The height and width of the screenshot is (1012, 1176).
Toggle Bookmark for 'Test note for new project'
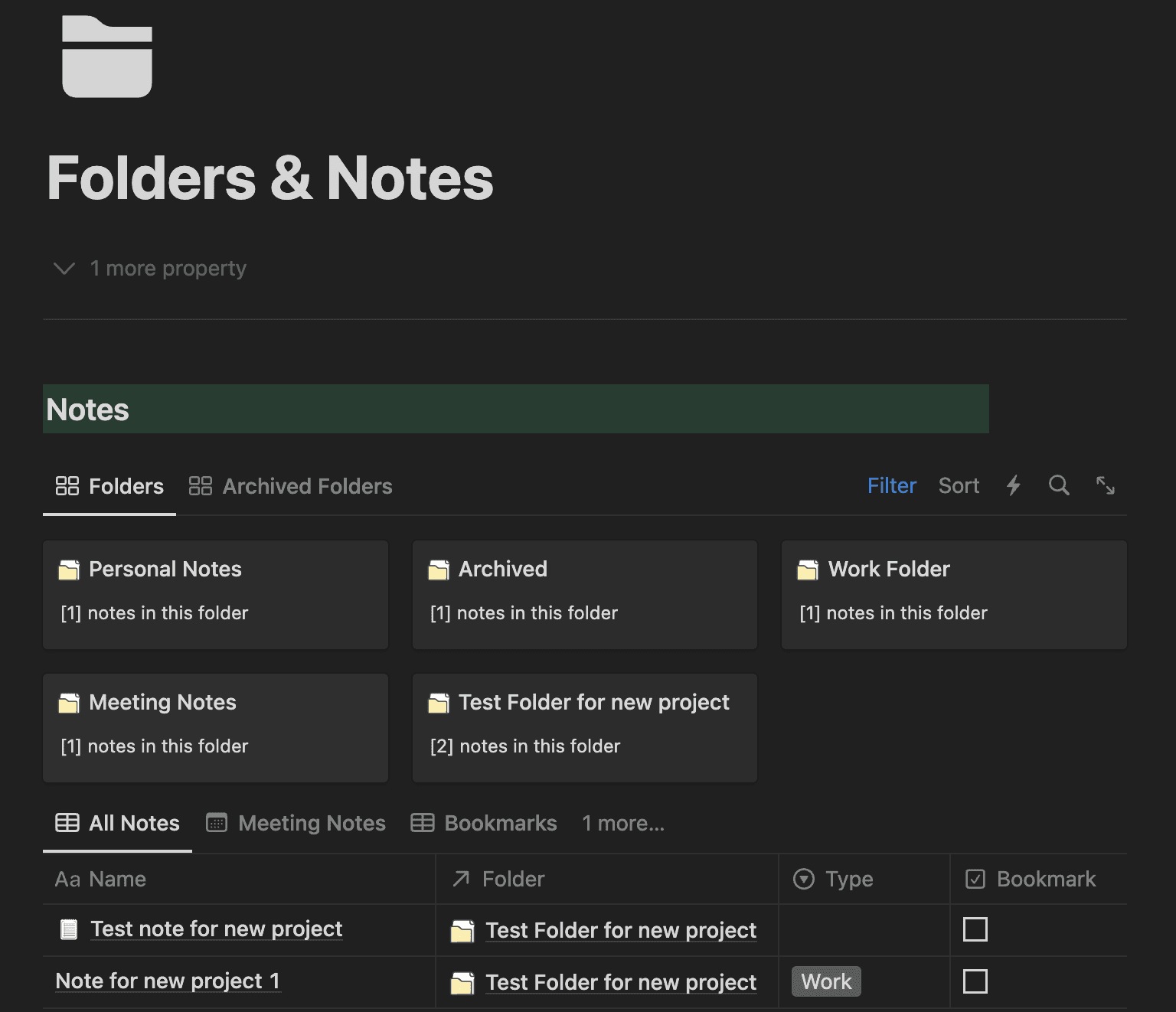pyautogui.click(x=975, y=929)
